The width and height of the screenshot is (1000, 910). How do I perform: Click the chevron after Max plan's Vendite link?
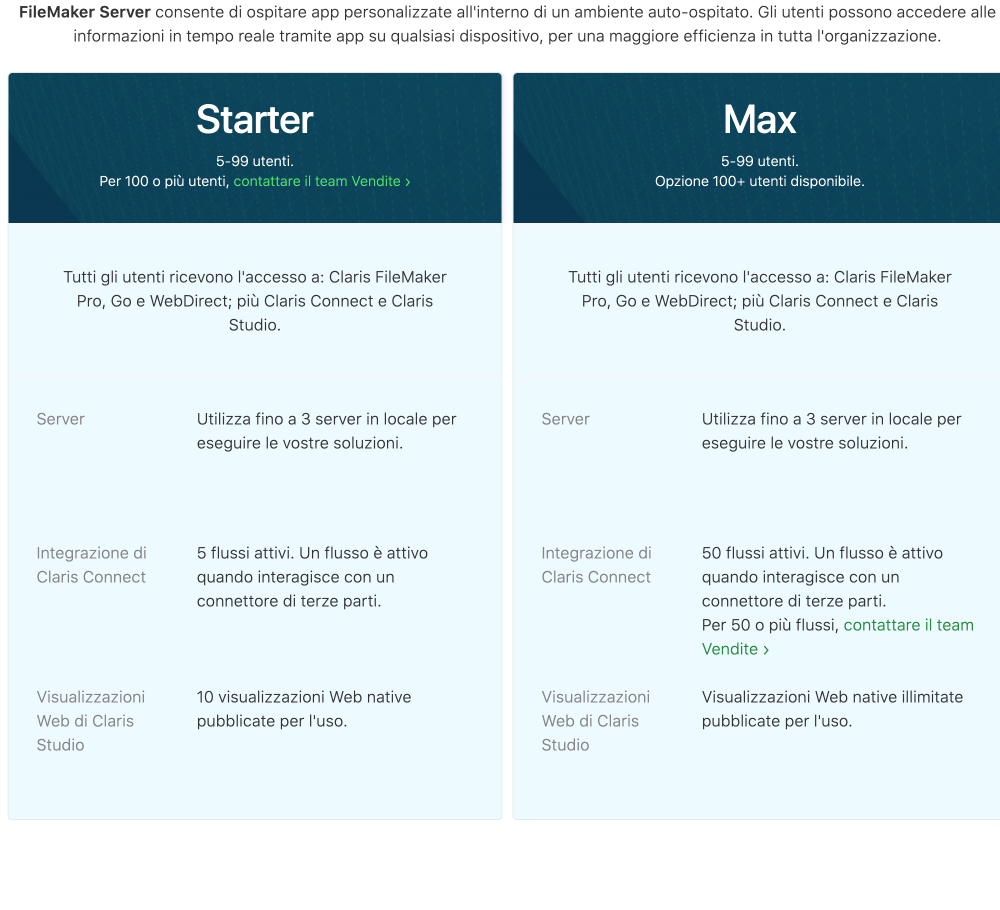(766, 650)
